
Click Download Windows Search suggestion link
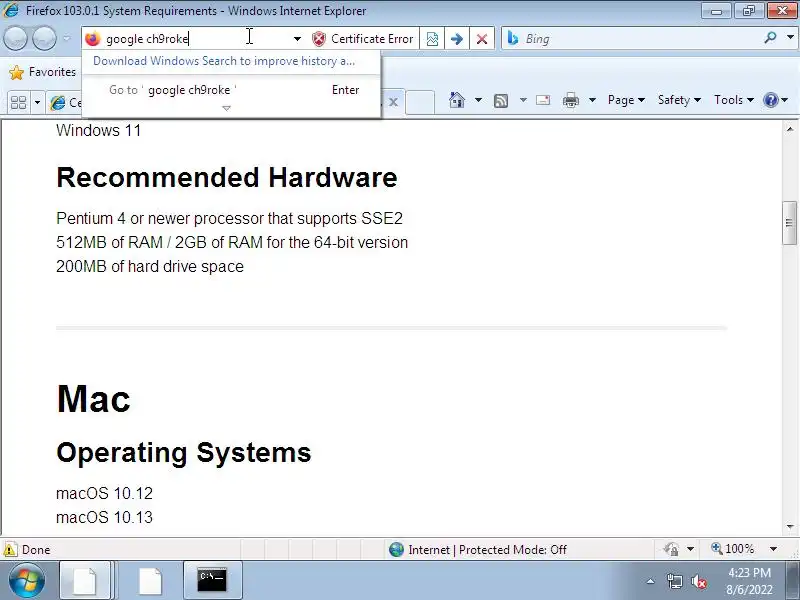point(224,61)
